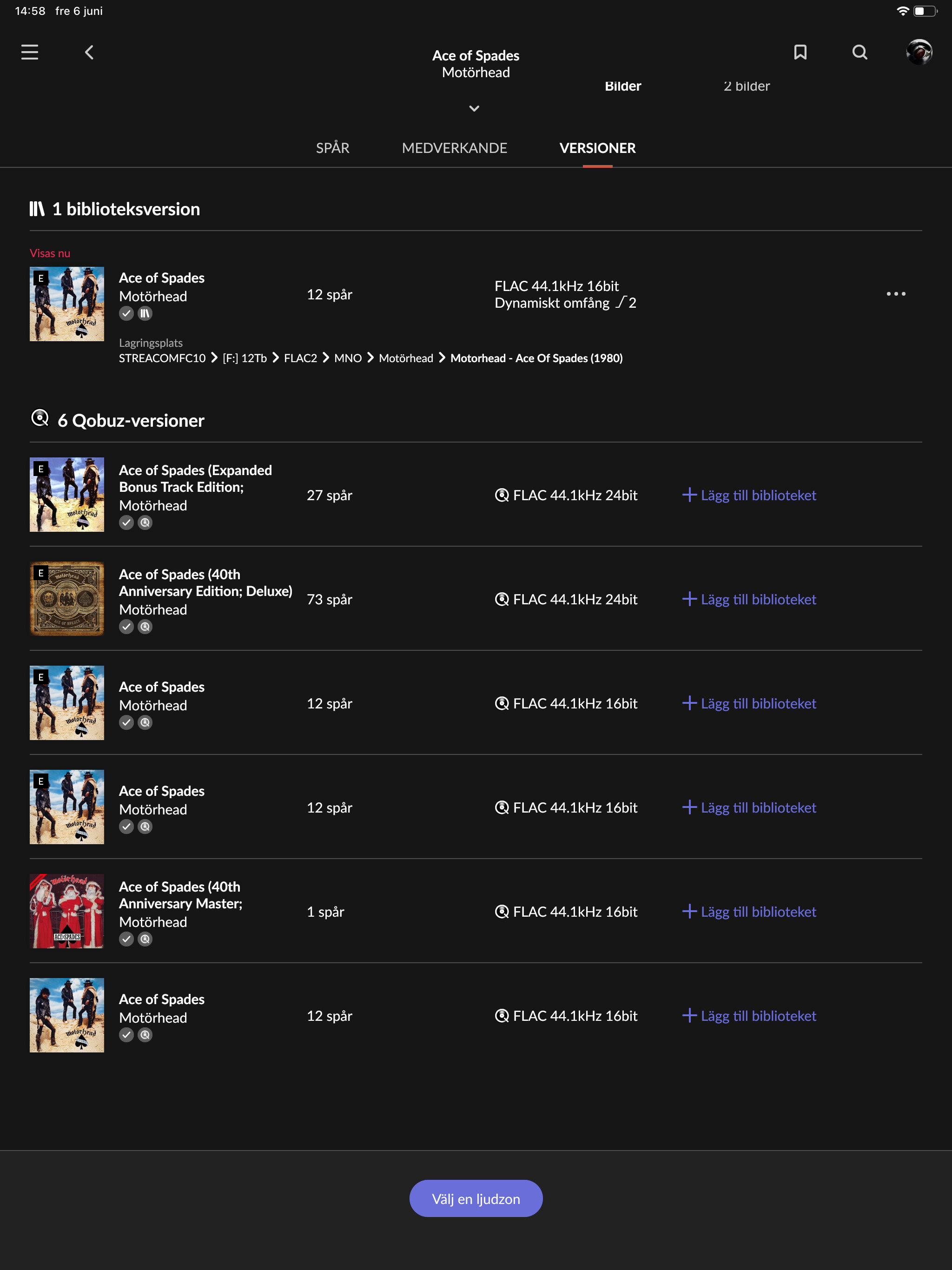
Task: Open Ace of Spades (40th Anniversary Master) title
Action: 180,895
